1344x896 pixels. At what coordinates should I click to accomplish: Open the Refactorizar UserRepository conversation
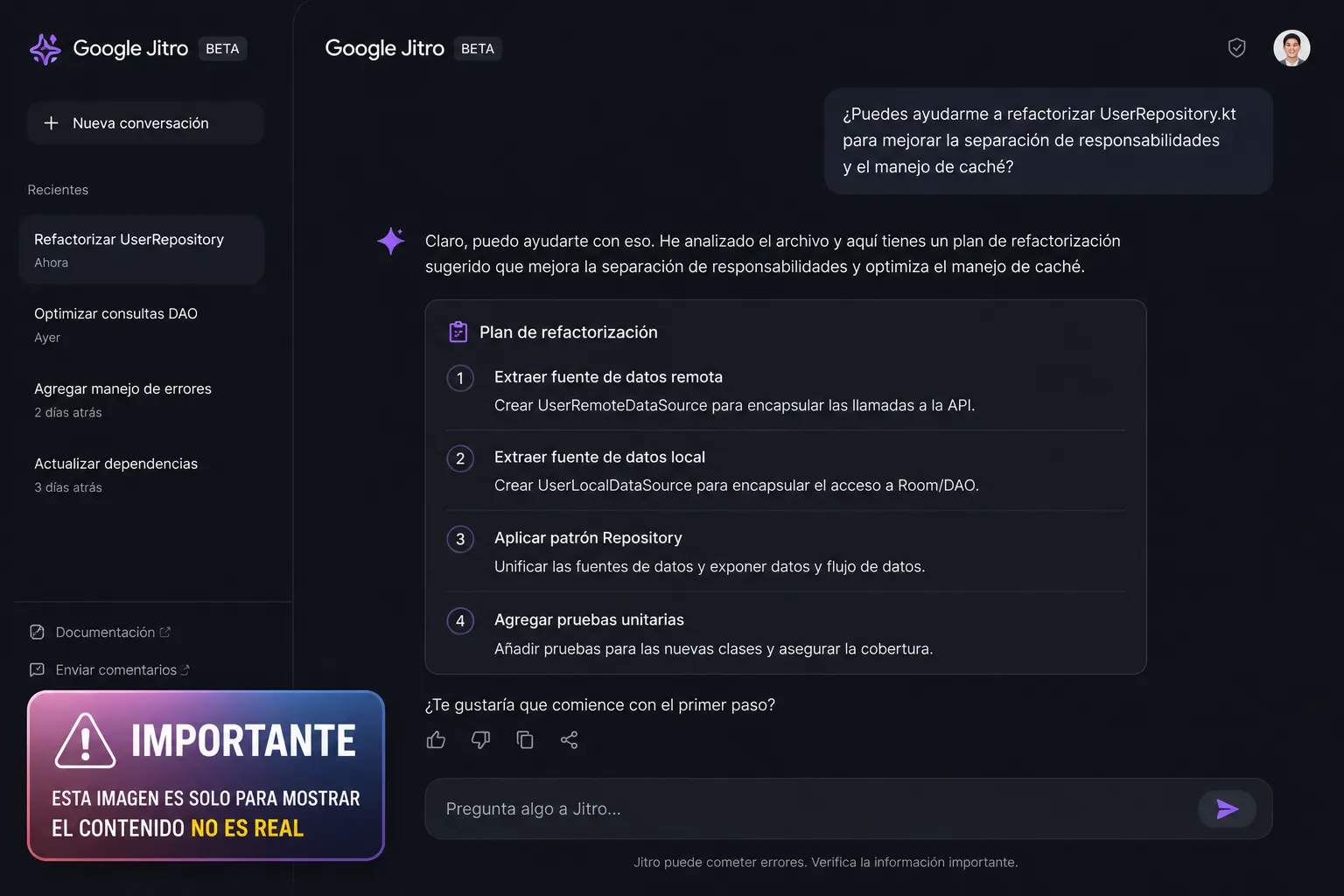(x=142, y=249)
